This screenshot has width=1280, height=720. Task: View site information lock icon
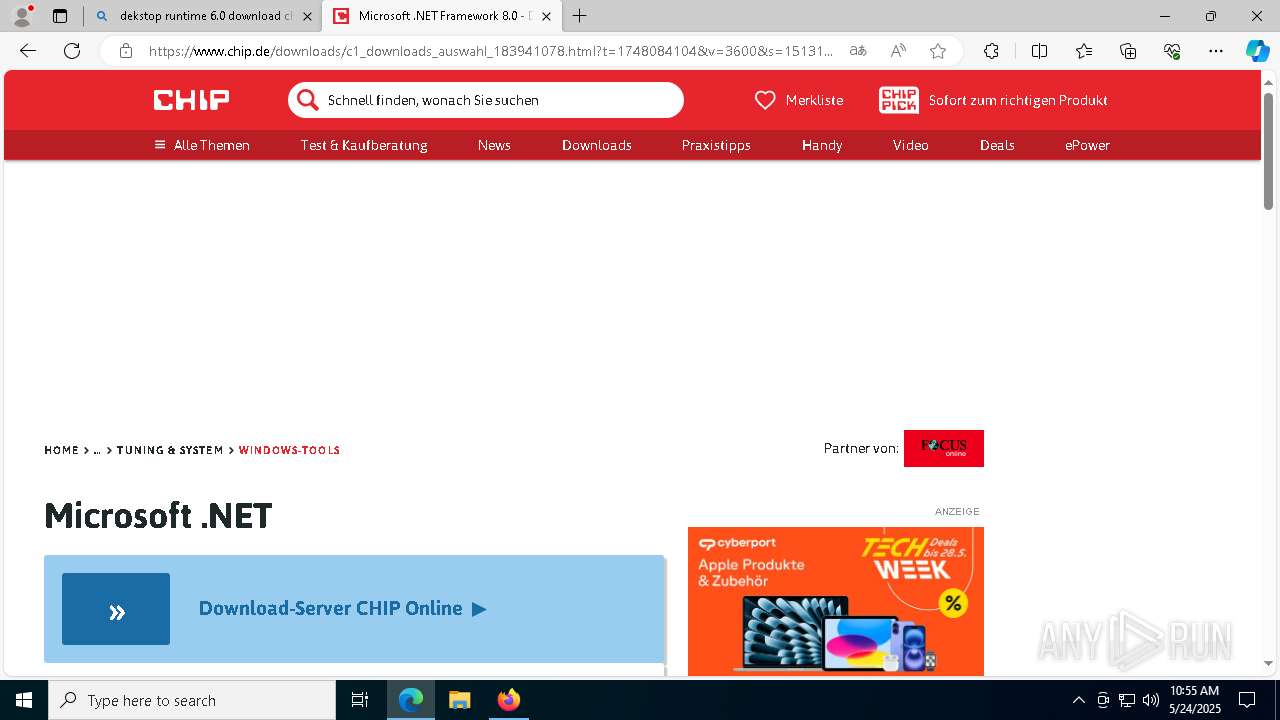(125, 51)
